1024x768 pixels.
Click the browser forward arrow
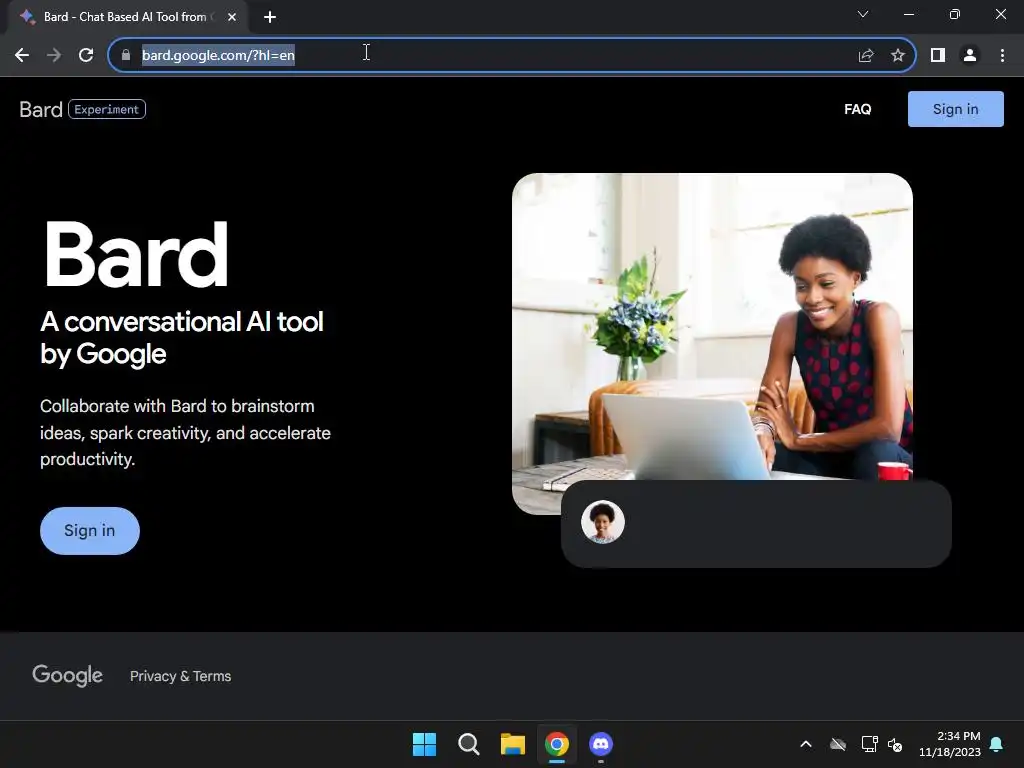coord(54,56)
